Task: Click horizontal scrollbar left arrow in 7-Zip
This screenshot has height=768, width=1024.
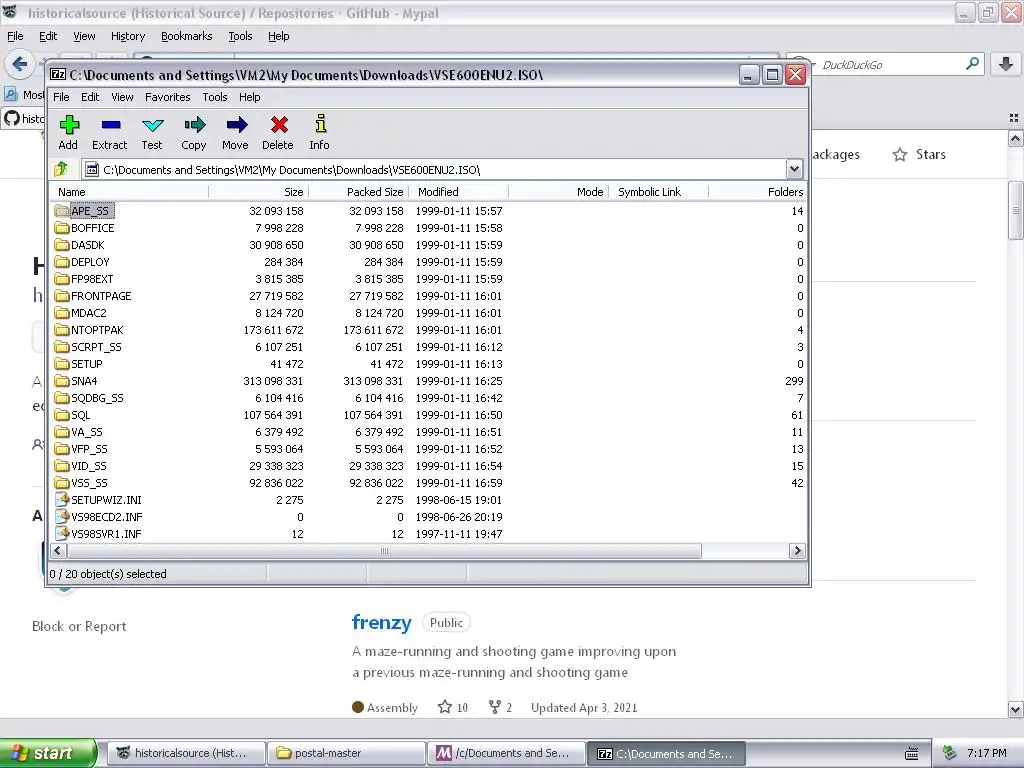Action: [x=58, y=551]
